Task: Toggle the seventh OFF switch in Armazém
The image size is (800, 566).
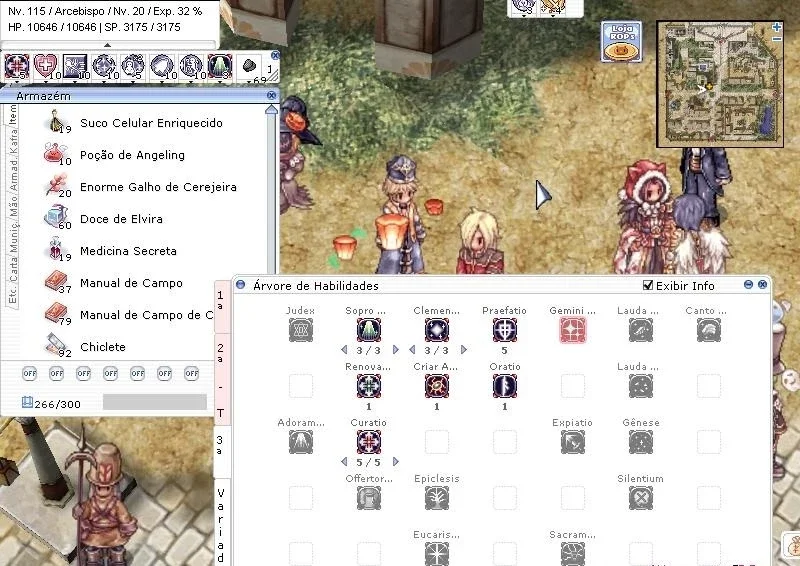Action: [192, 374]
